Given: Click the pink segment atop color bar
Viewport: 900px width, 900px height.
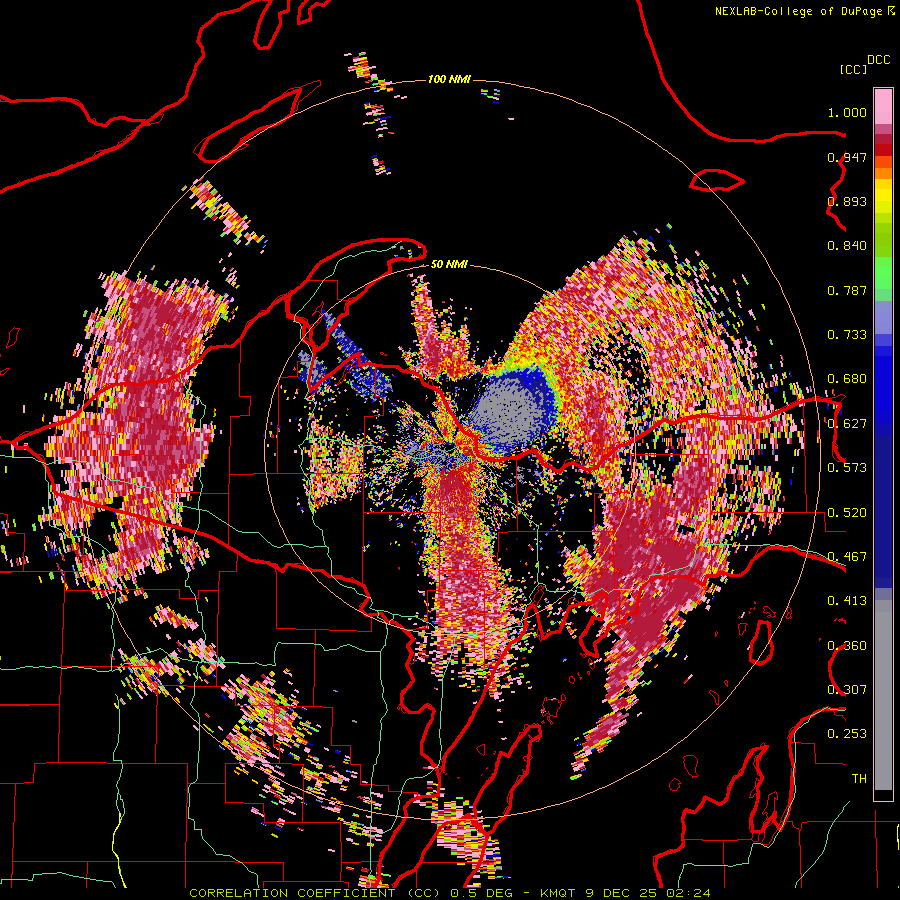Looking at the screenshot, I should [883, 106].
